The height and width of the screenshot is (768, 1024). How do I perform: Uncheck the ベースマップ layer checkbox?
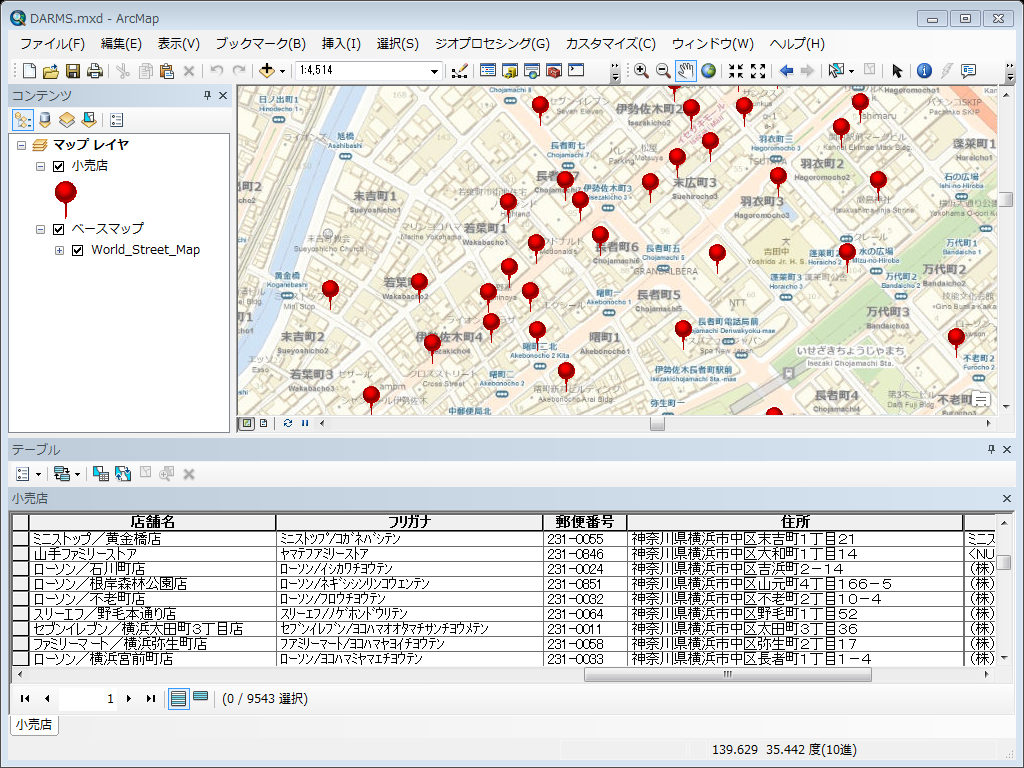pyautogui.click(x=58, y=229)
